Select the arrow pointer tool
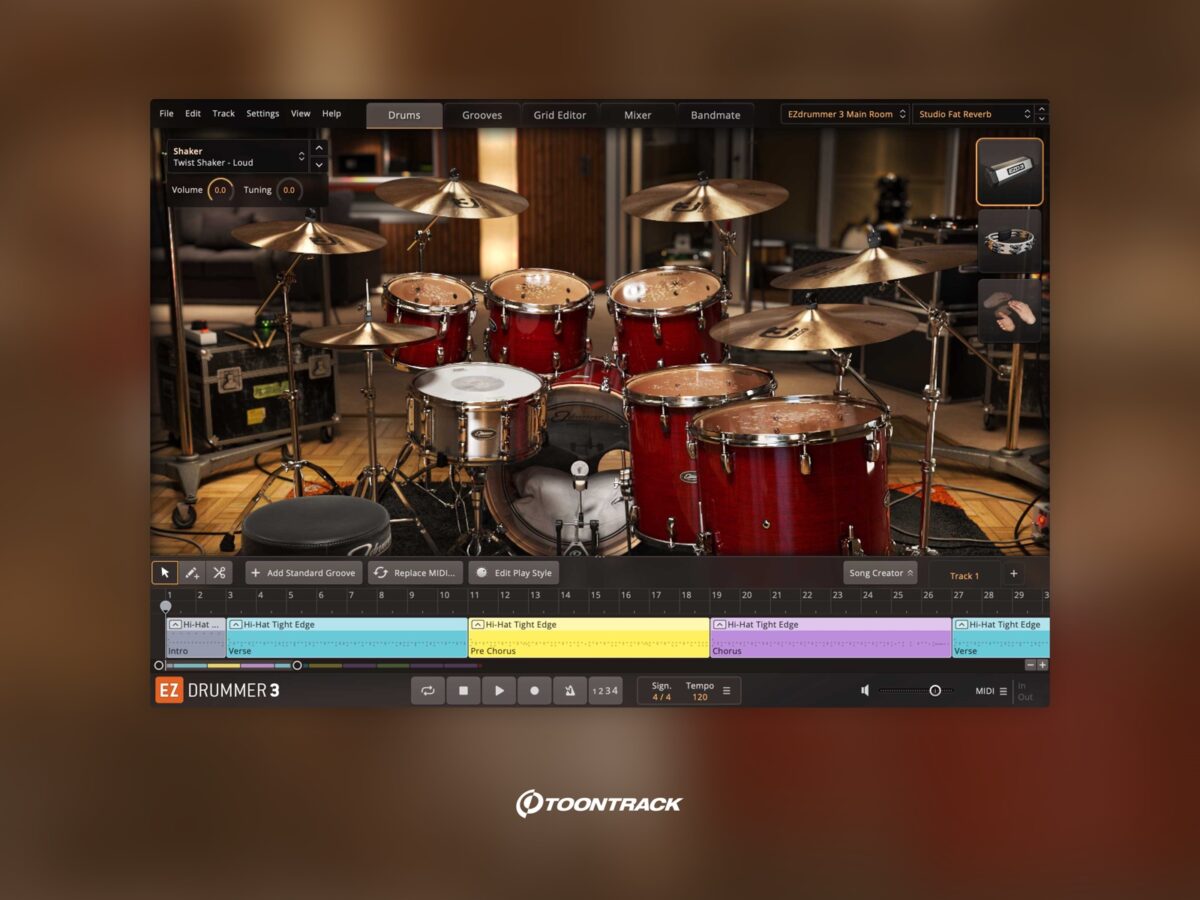Viewport: 1200px width, 900px height. [165, 573]
